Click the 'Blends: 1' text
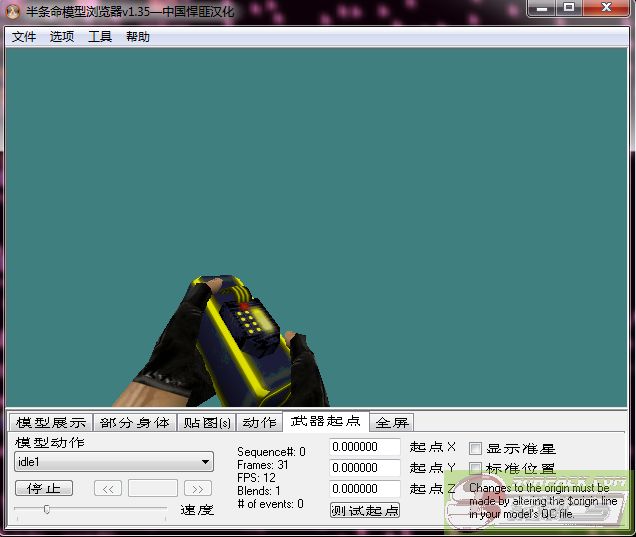This screenshot has height=537, width=636. [x=259, y=491]
